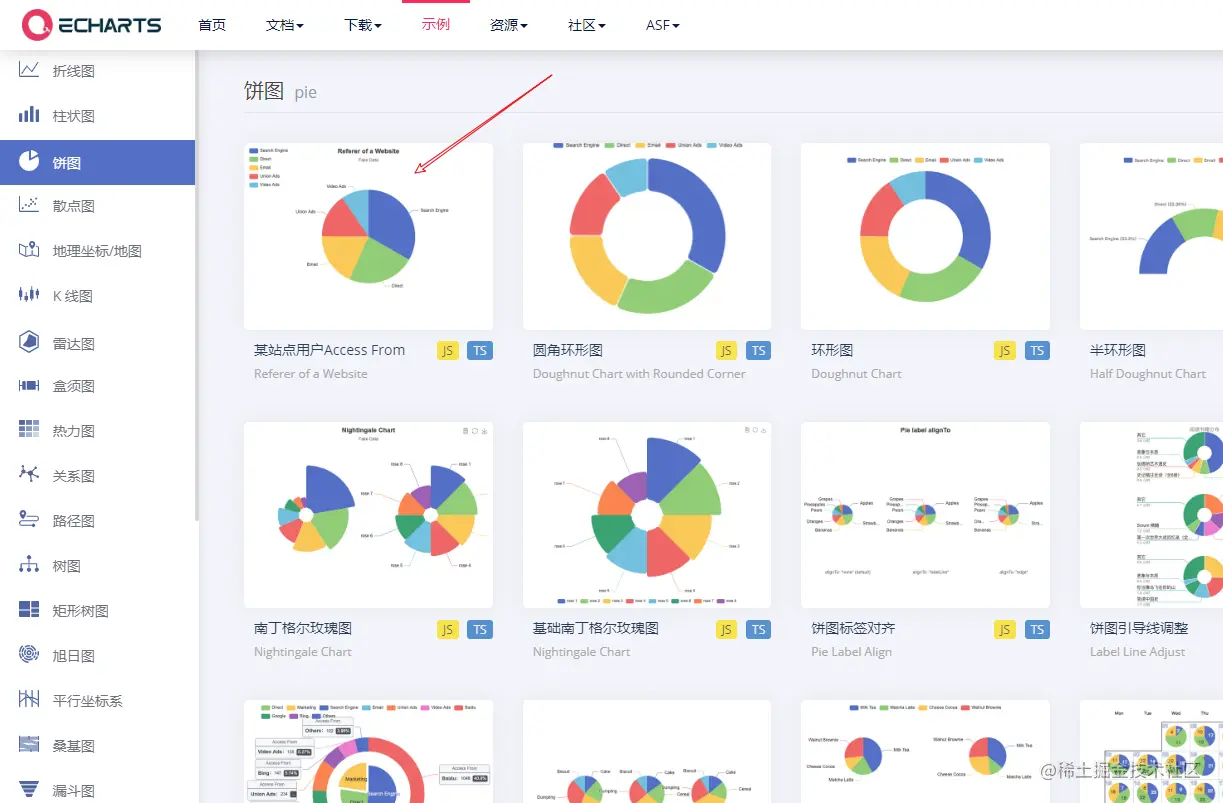Open the 圆角环形图 title link
Screen dimensions: 1223x803
pos(568,350)
